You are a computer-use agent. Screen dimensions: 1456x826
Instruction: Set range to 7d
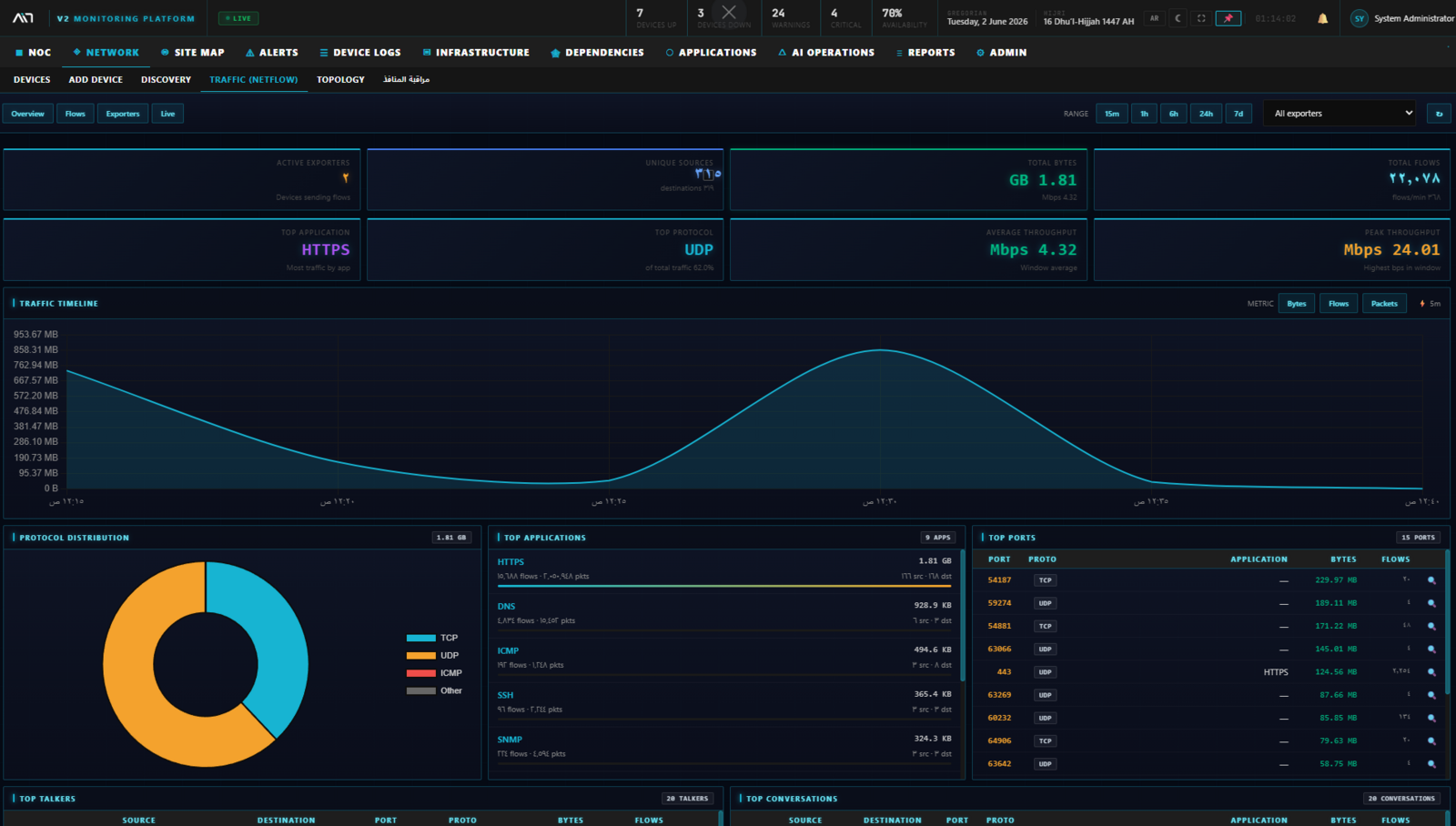[1239, 114]
